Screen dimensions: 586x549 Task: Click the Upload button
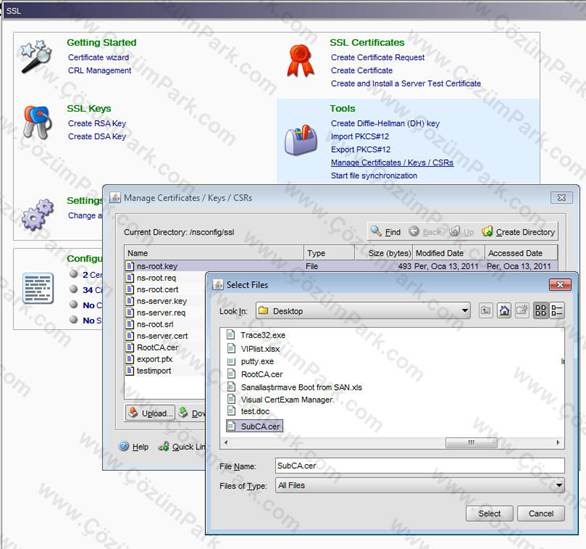coord(150,413)
